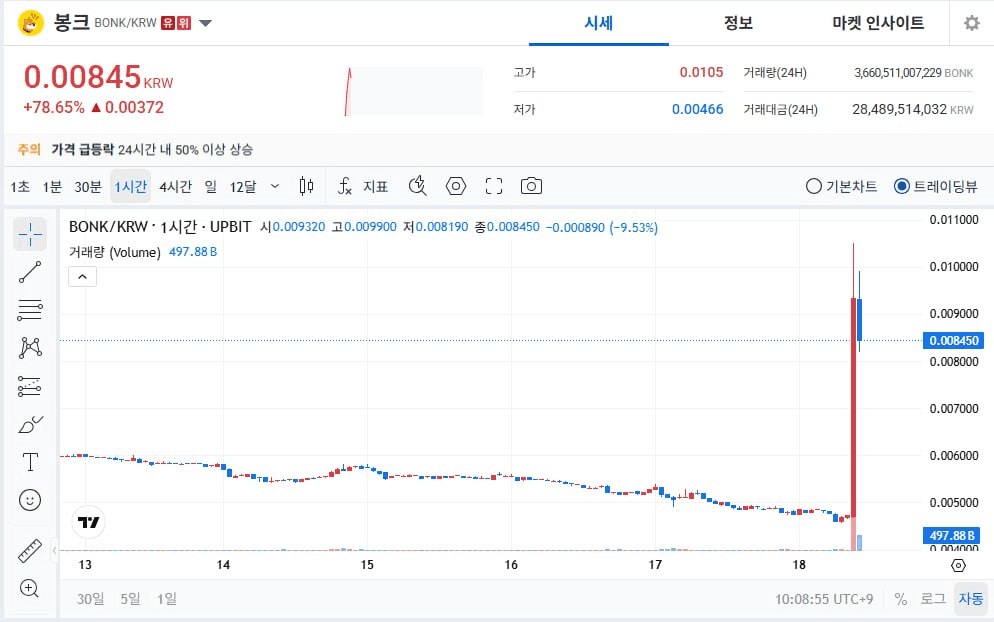Select the trend line drawing tool
994x622 pixels.
coord(30,272)
